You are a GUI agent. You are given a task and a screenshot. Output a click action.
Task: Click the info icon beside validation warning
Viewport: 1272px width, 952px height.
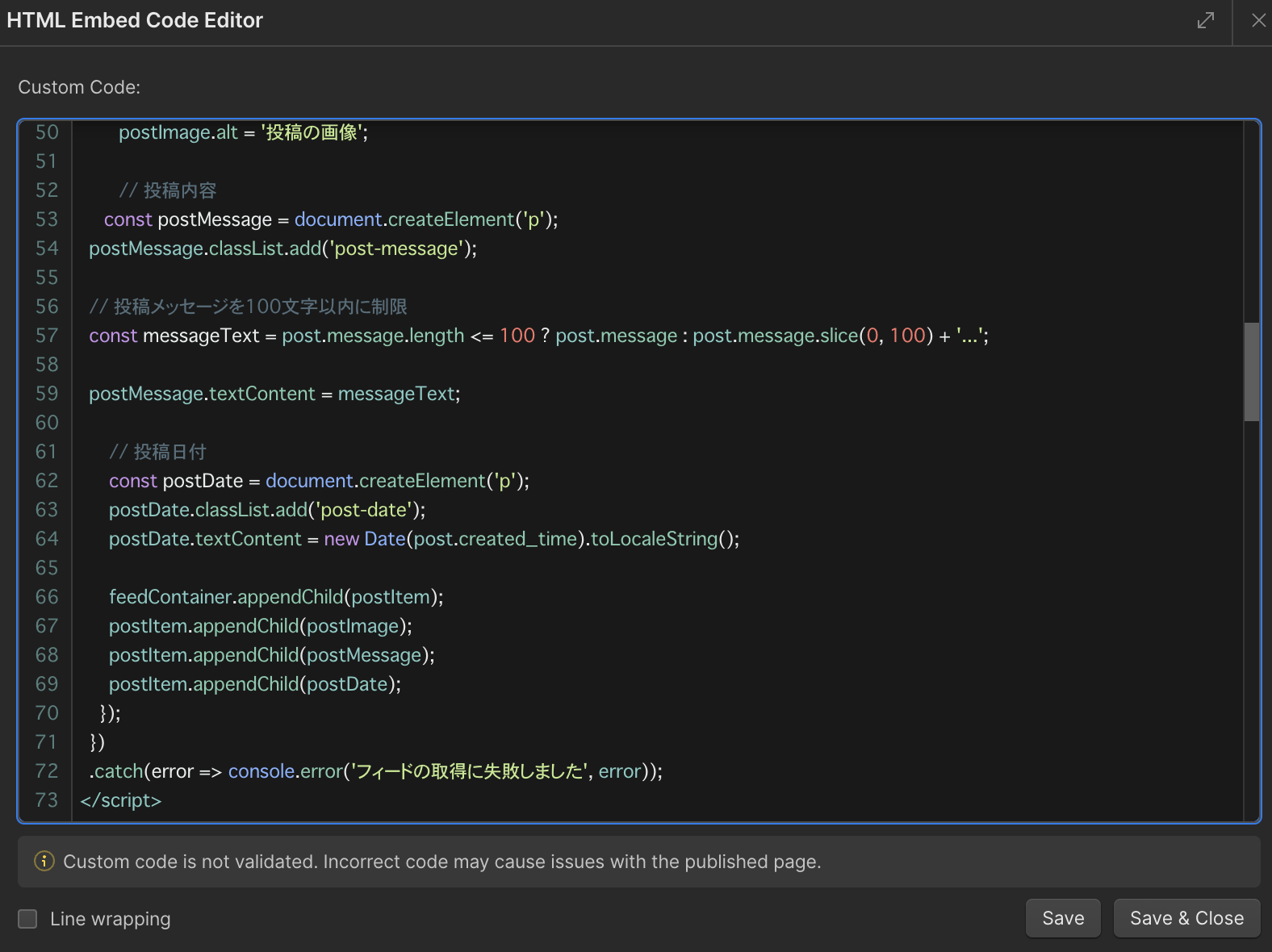click(x=44, y=861)
